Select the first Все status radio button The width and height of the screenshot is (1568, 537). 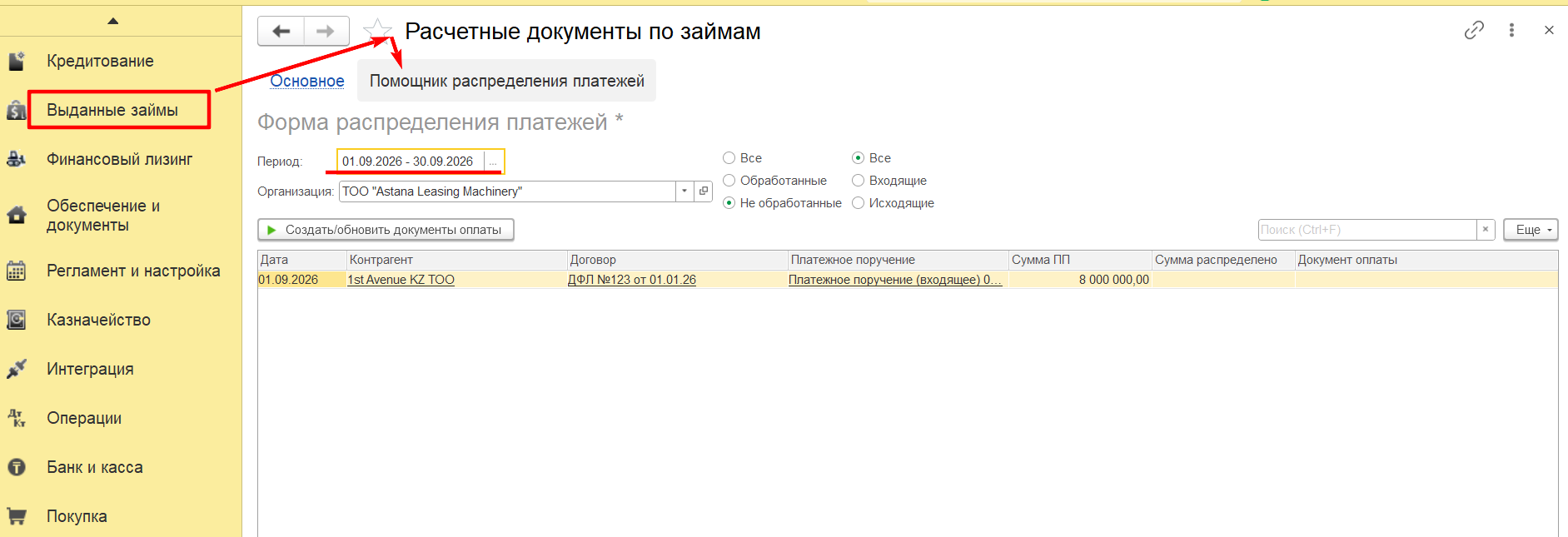coord(729,158)
